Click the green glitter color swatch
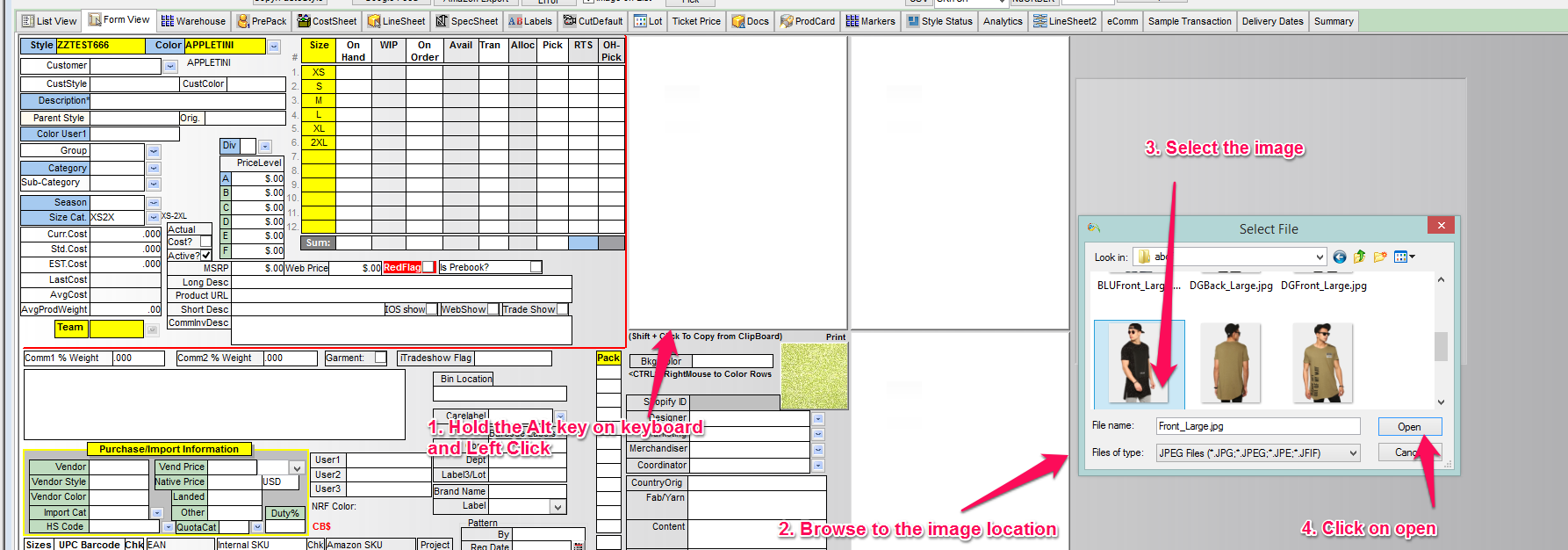The image size is (1568, 550). pos(814,376)
